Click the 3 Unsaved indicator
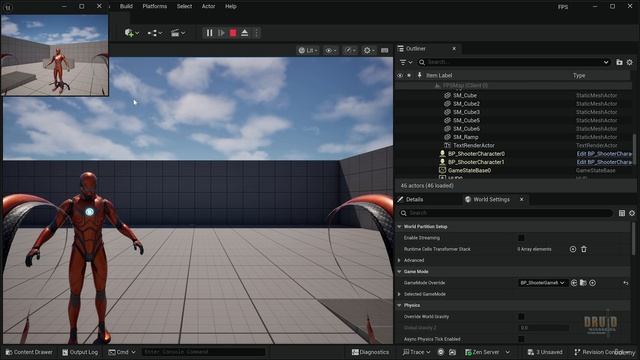This screenshot has width=640, height=360. click(x=545, y=352)
